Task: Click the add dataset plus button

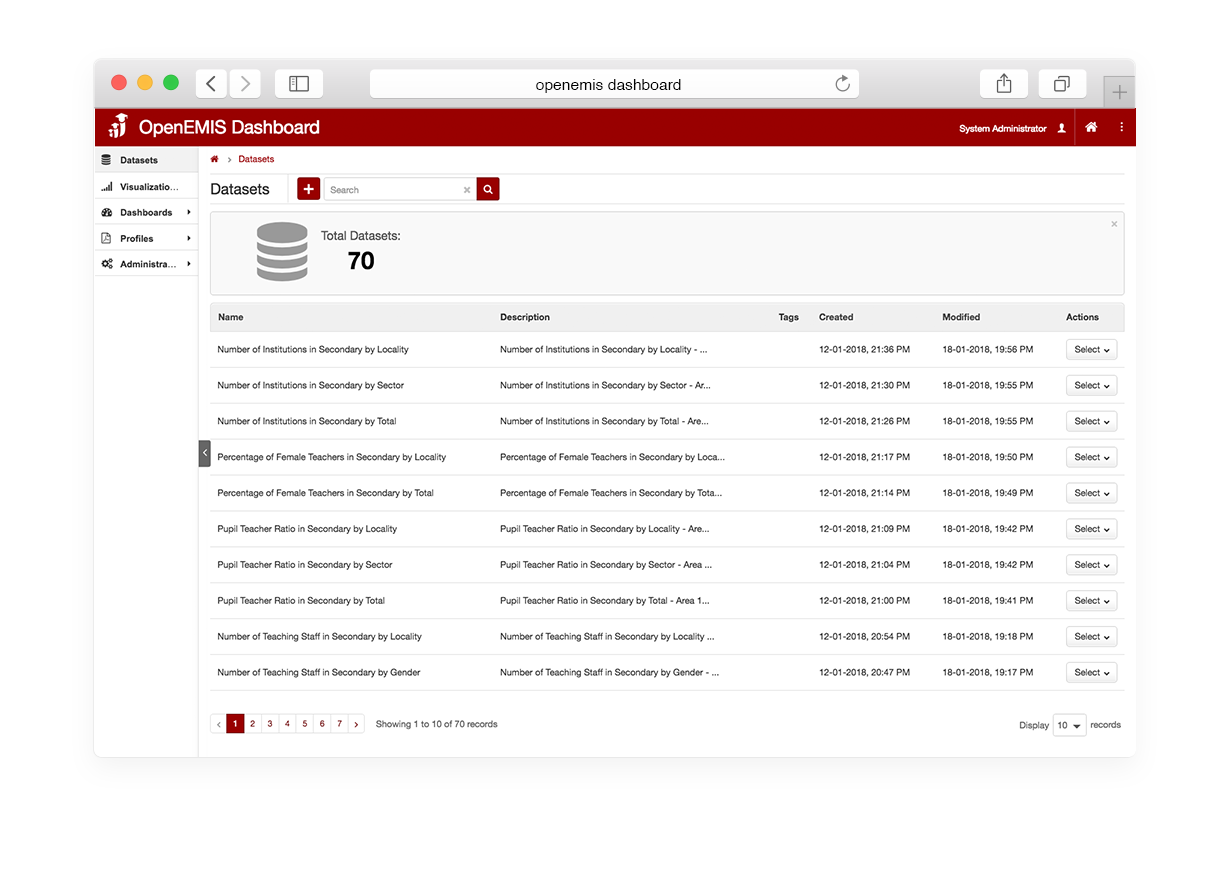Action: tap(309, 189)
